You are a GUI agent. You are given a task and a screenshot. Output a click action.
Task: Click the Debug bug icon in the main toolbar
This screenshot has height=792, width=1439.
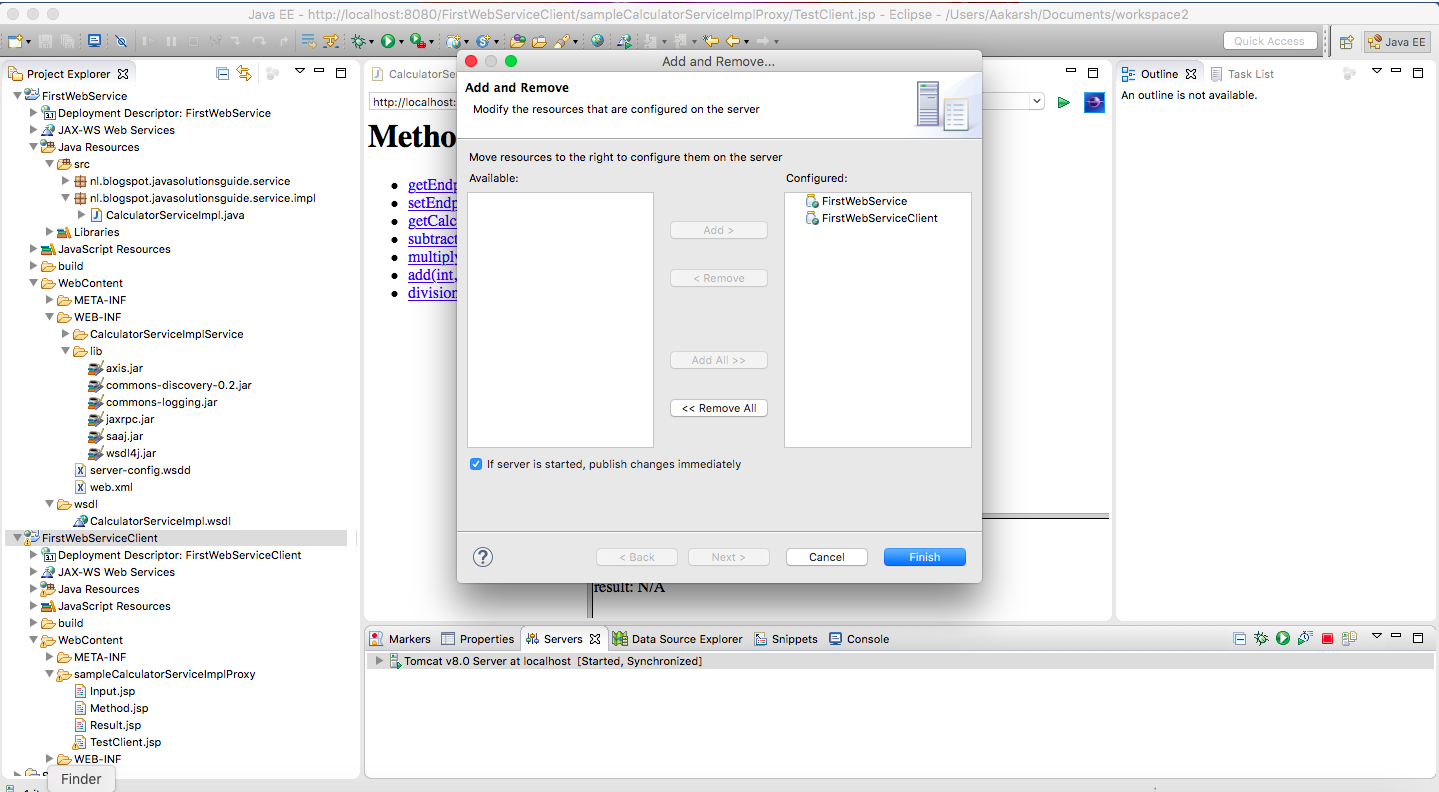coord(359,41)
